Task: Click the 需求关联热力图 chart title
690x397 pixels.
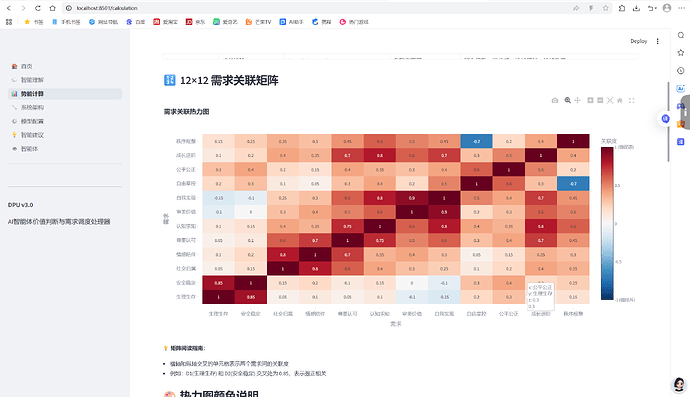Action: click(187, 112)
